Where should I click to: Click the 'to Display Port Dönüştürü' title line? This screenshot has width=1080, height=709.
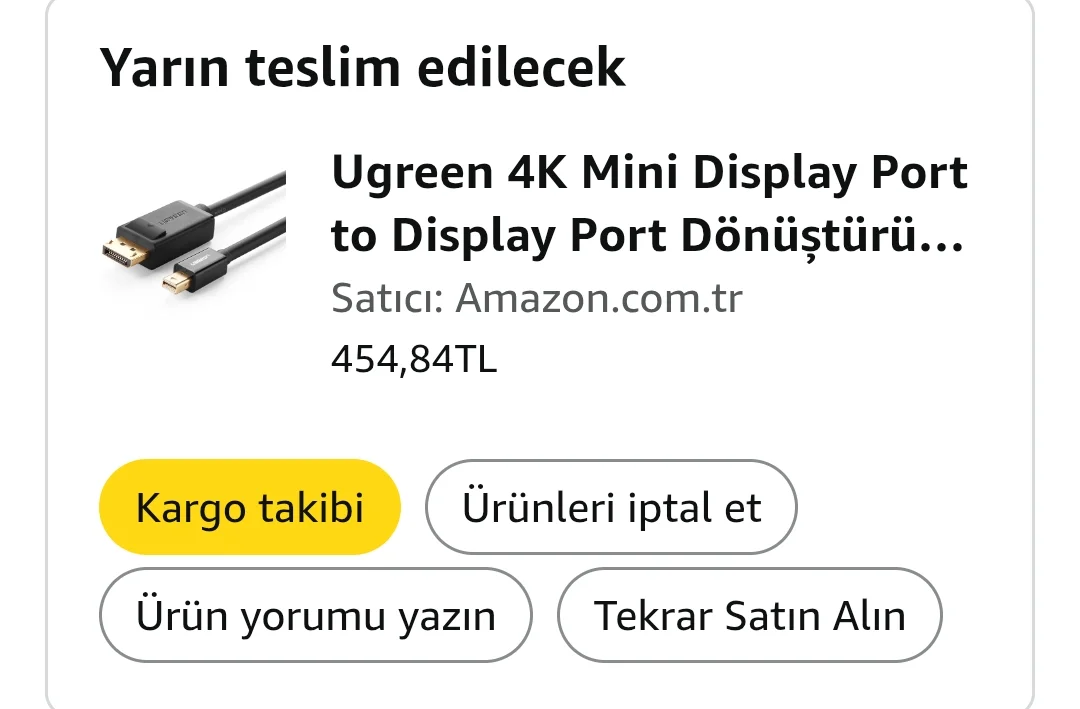click(647, 236)
